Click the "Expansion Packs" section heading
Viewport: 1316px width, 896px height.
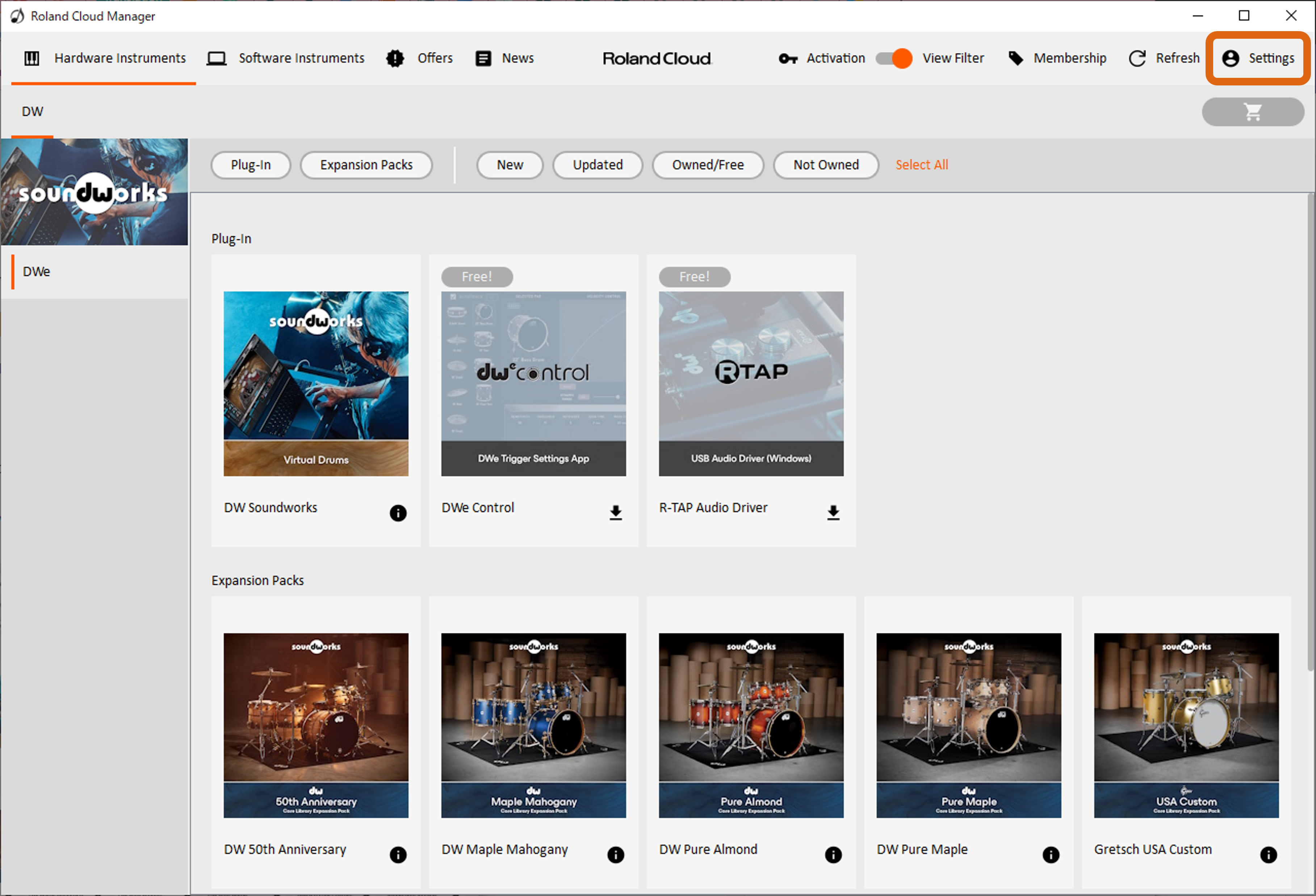tap(257, 580)
